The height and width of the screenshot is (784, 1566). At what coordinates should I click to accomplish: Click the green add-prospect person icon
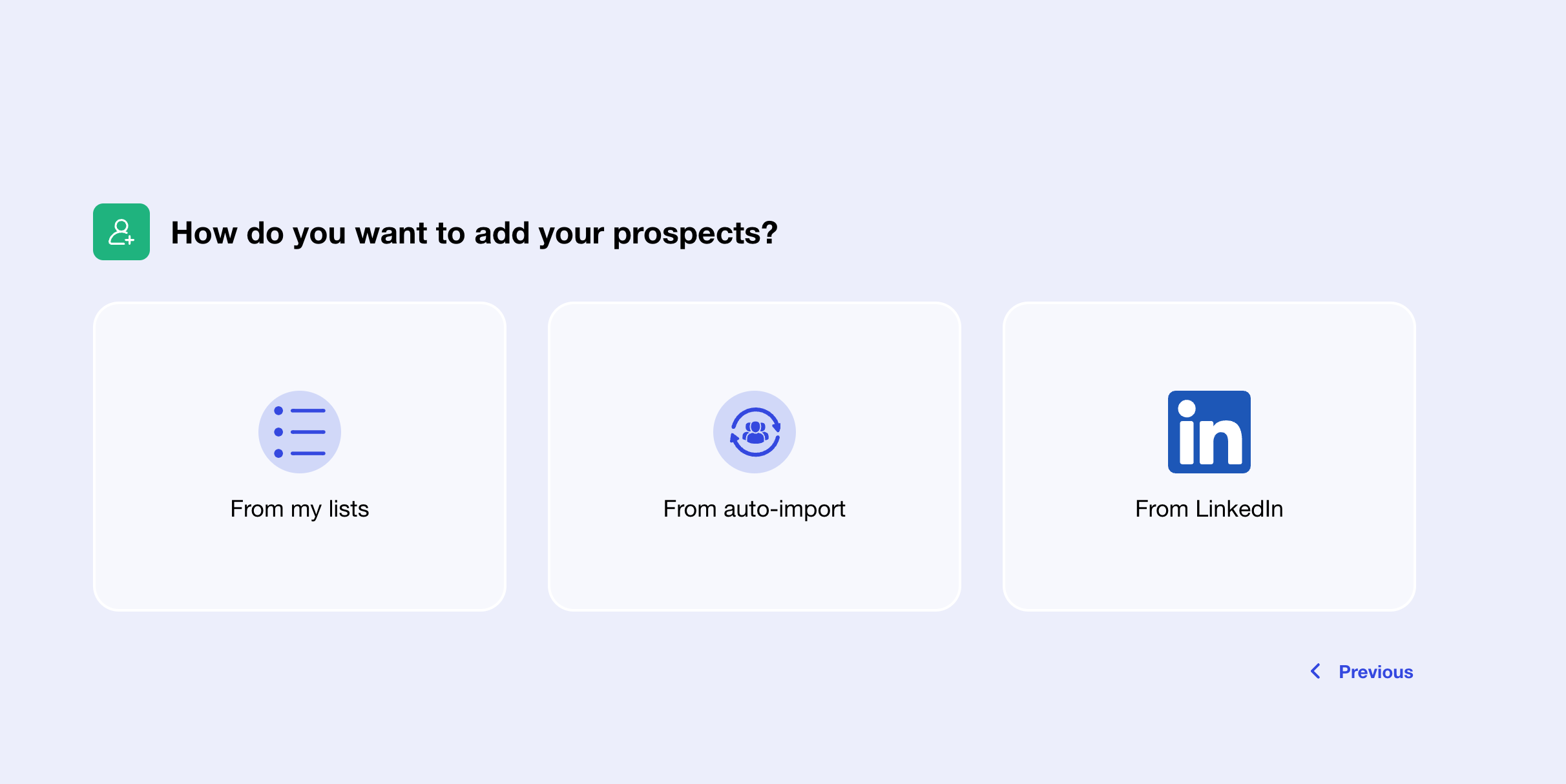(121, 232)
